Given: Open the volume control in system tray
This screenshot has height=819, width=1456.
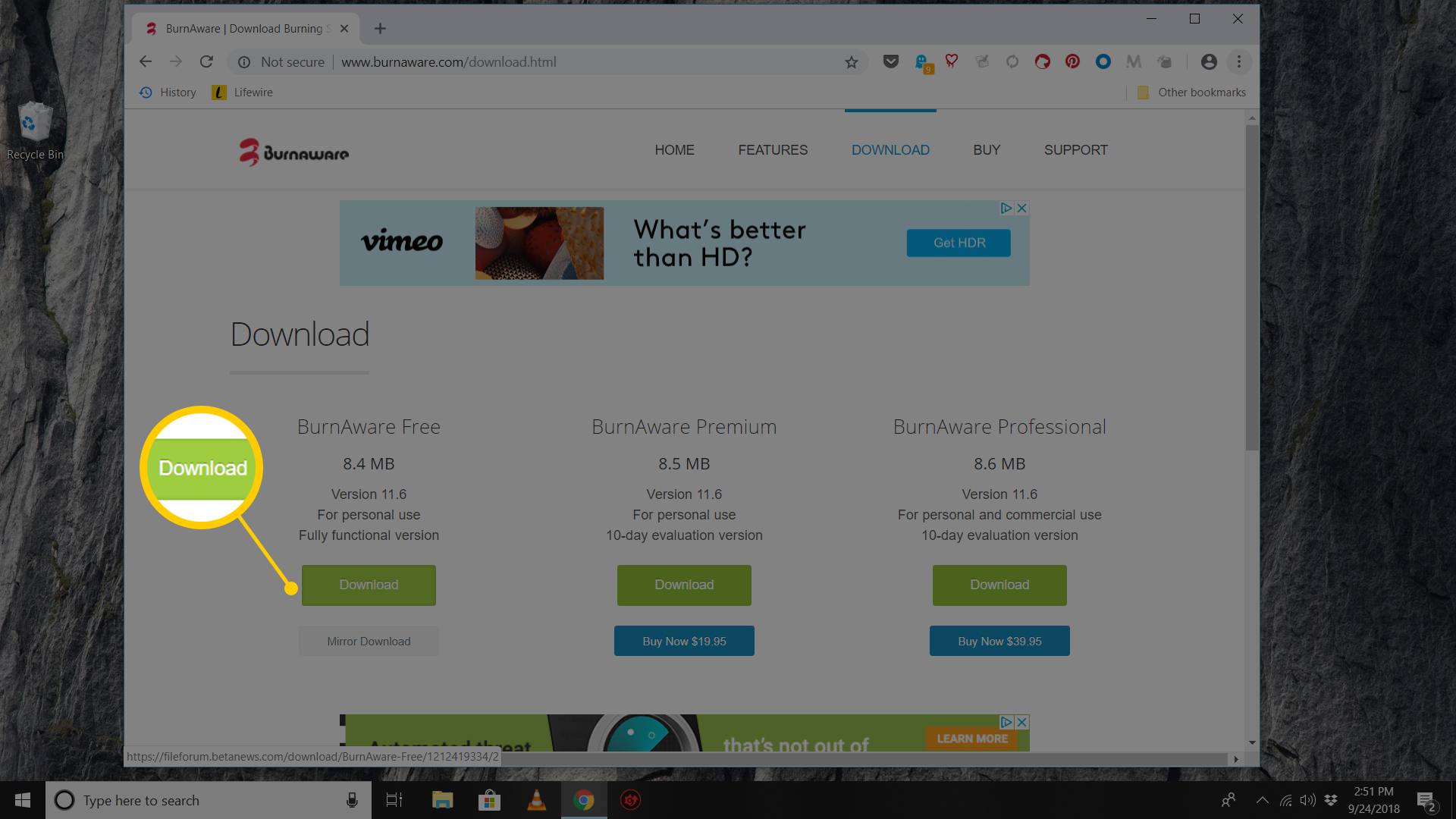Looking at the screenshot, I should click(x=1308, y=800).
